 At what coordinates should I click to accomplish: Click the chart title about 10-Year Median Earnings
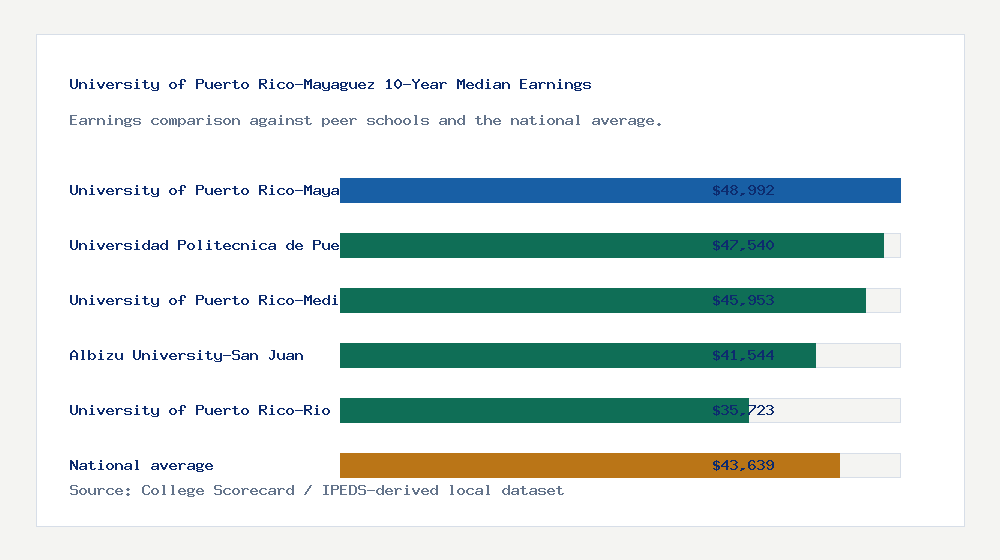[x=330, y=84]
